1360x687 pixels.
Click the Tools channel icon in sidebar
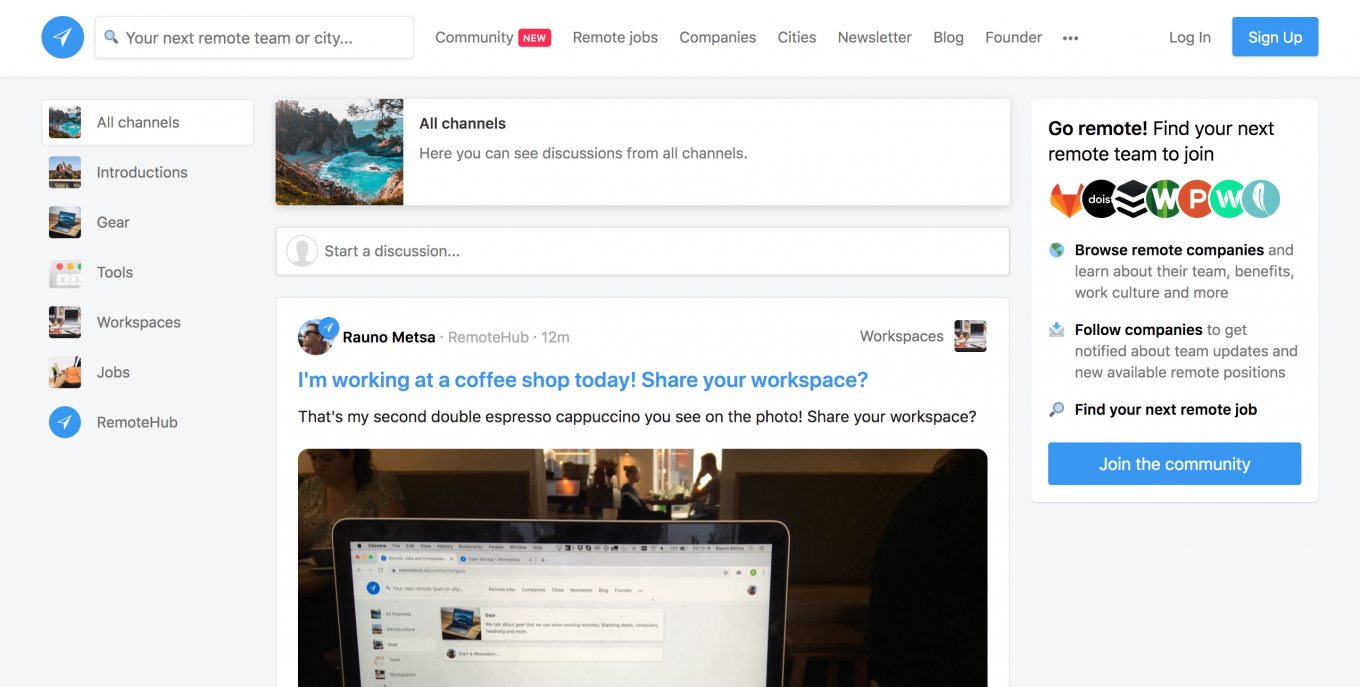[65, 272]
